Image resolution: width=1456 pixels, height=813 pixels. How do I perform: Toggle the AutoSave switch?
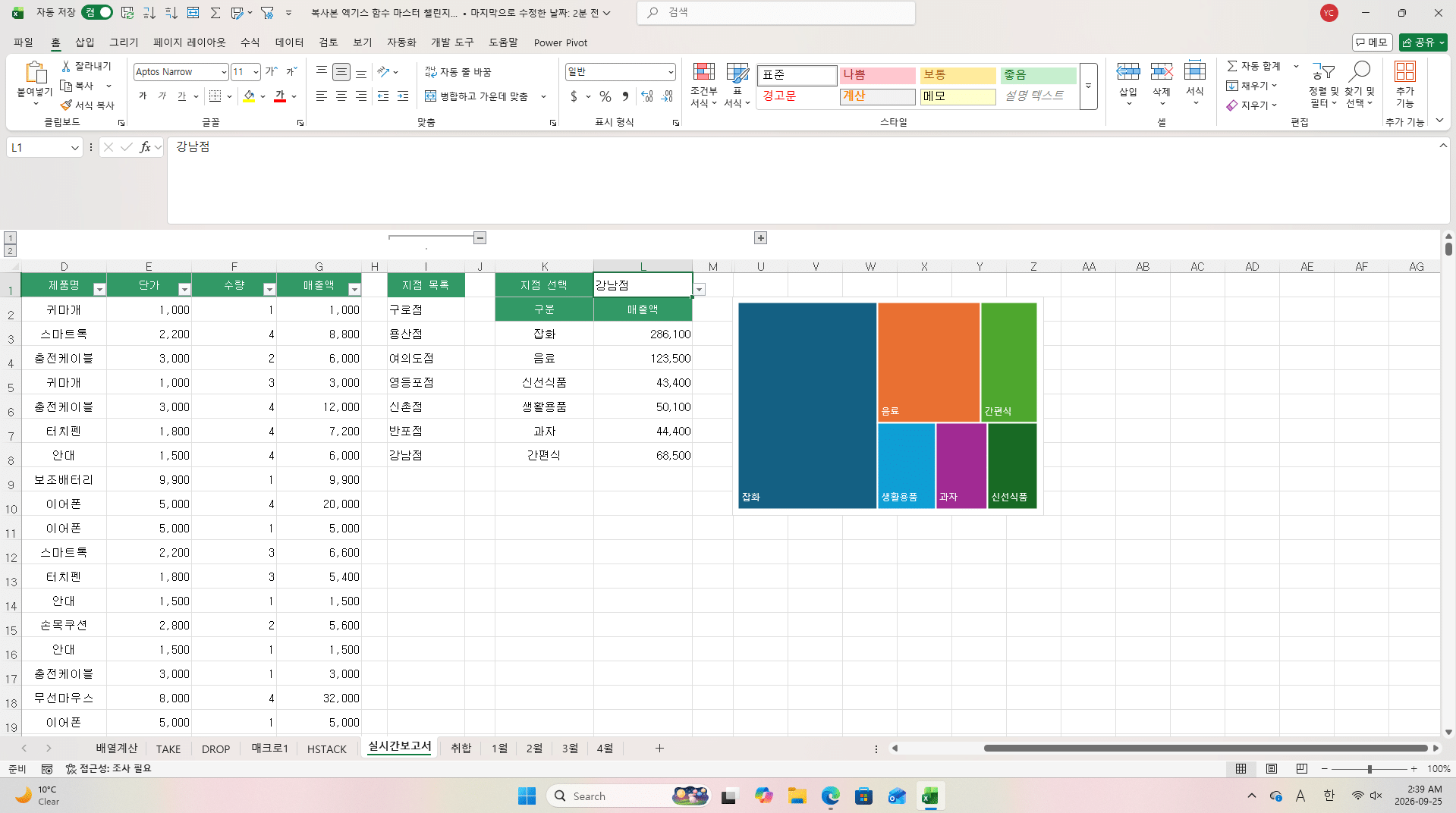[x=97, y=12]
